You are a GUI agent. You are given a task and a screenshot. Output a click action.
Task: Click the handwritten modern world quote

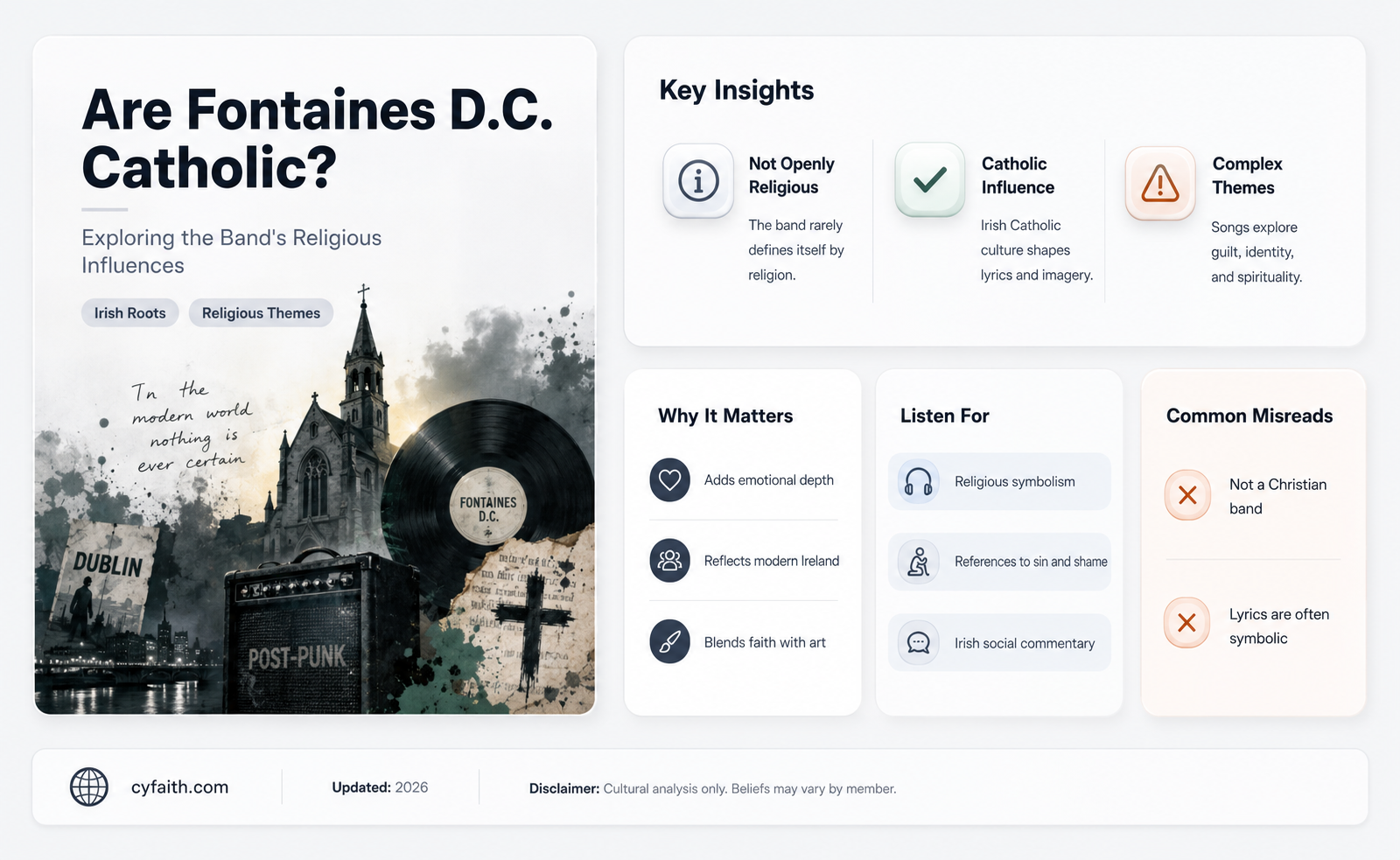click(x=191, y=427)
